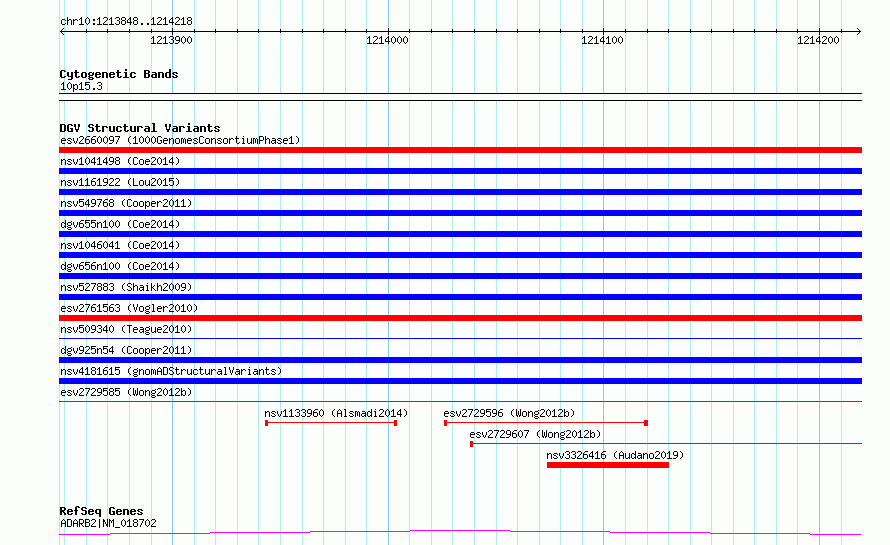Click the 1214200 ruler position marker
This screenshot has width=890, height=545.
pos(818,40)
